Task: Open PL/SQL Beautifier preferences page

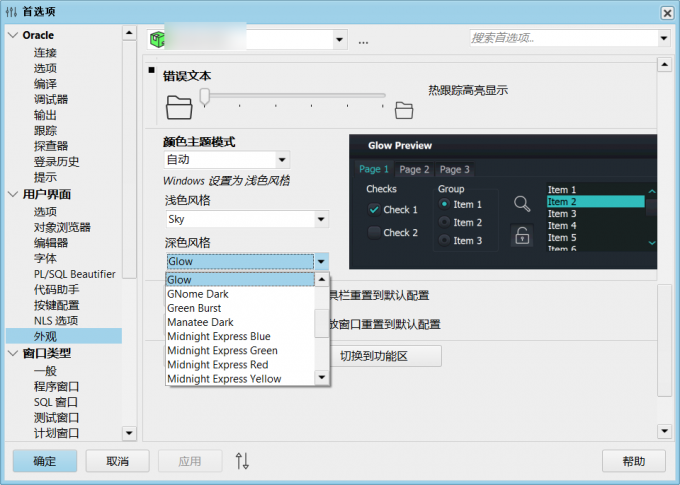Action: [x=75, y=274]
